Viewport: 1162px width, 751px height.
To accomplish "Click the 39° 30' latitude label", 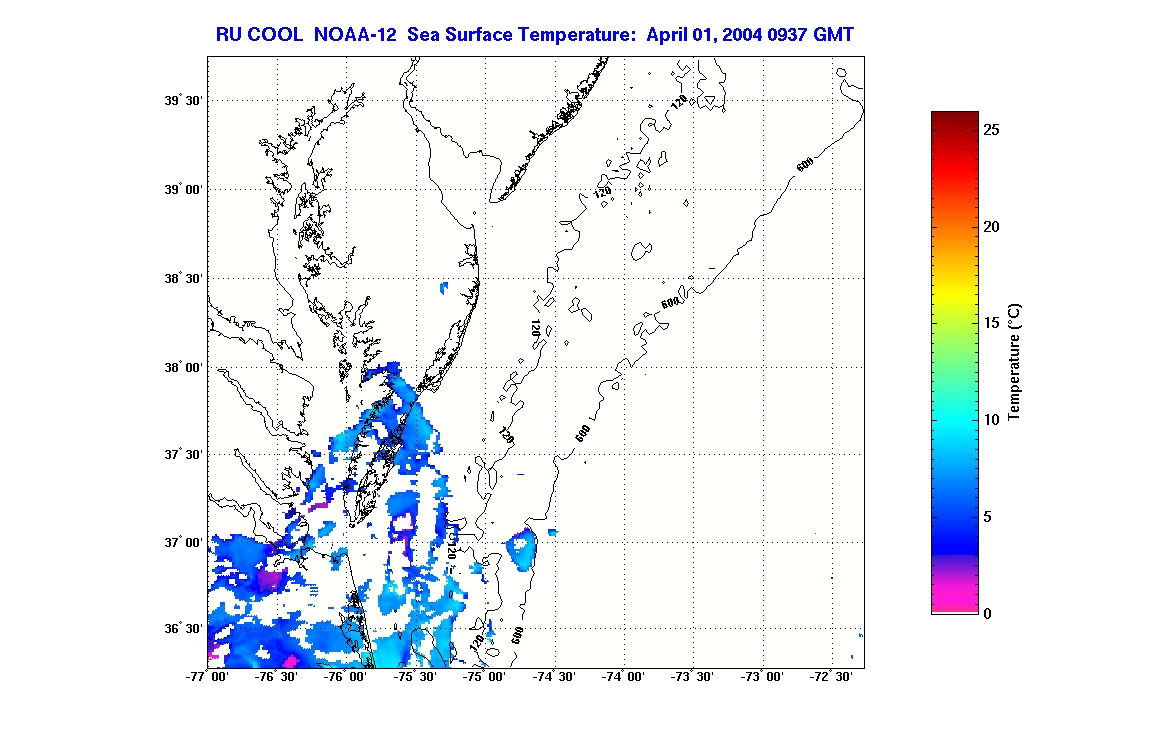I will click(183, 101).
